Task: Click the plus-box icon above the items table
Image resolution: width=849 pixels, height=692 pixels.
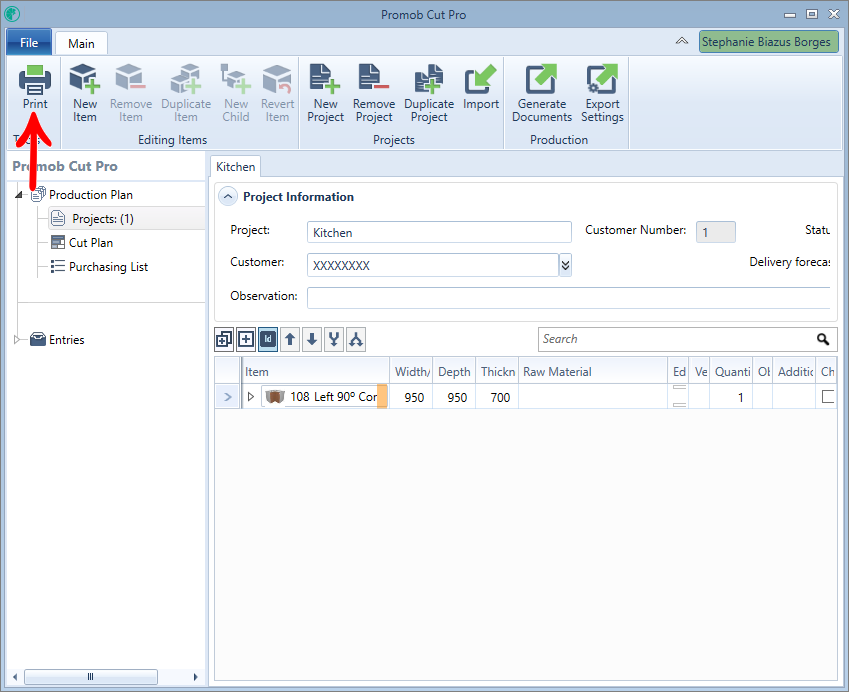Action: click(x=246, y=340)
